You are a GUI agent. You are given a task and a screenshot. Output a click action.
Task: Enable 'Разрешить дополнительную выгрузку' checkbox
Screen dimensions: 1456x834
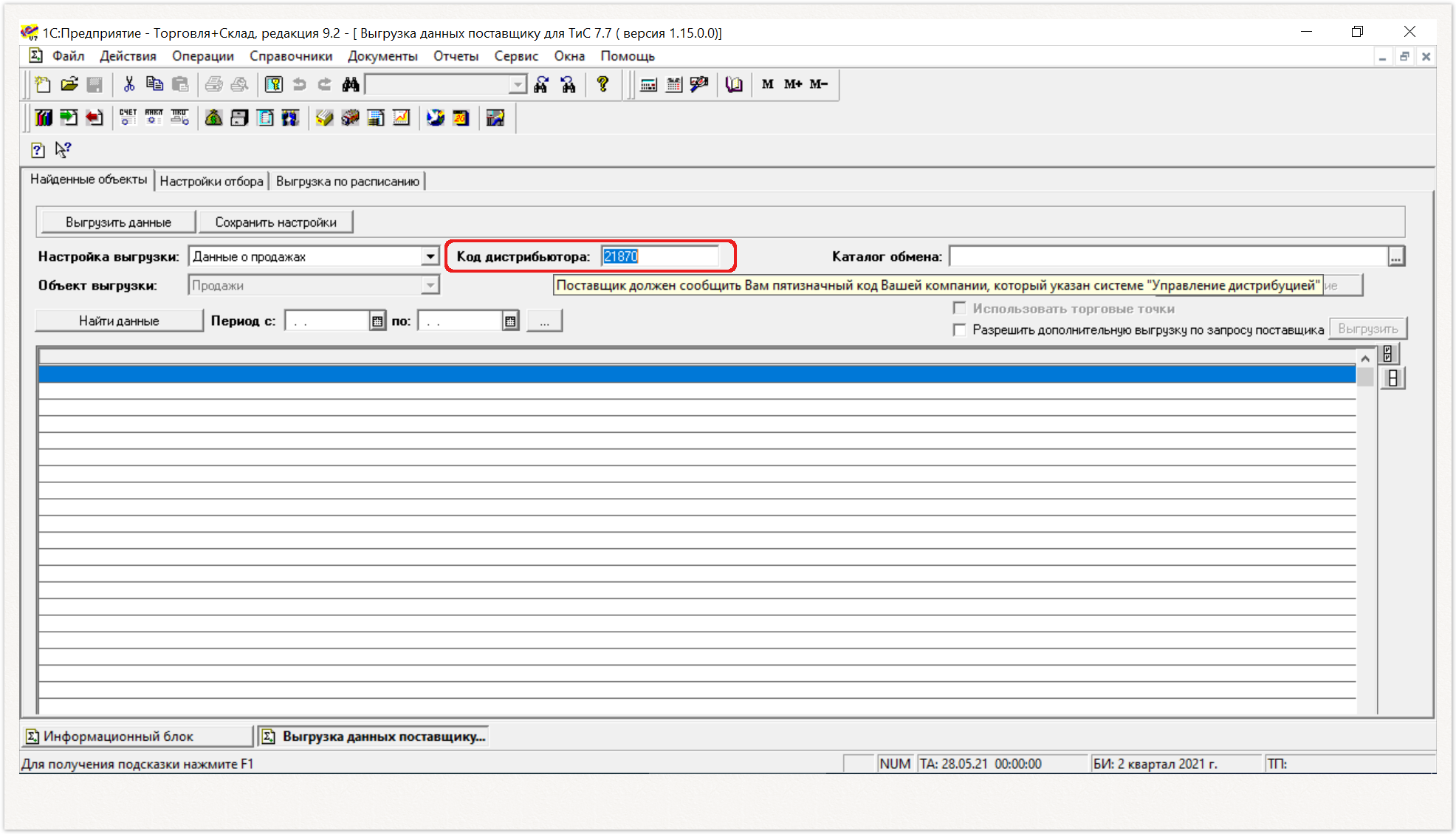coord(959,329)
